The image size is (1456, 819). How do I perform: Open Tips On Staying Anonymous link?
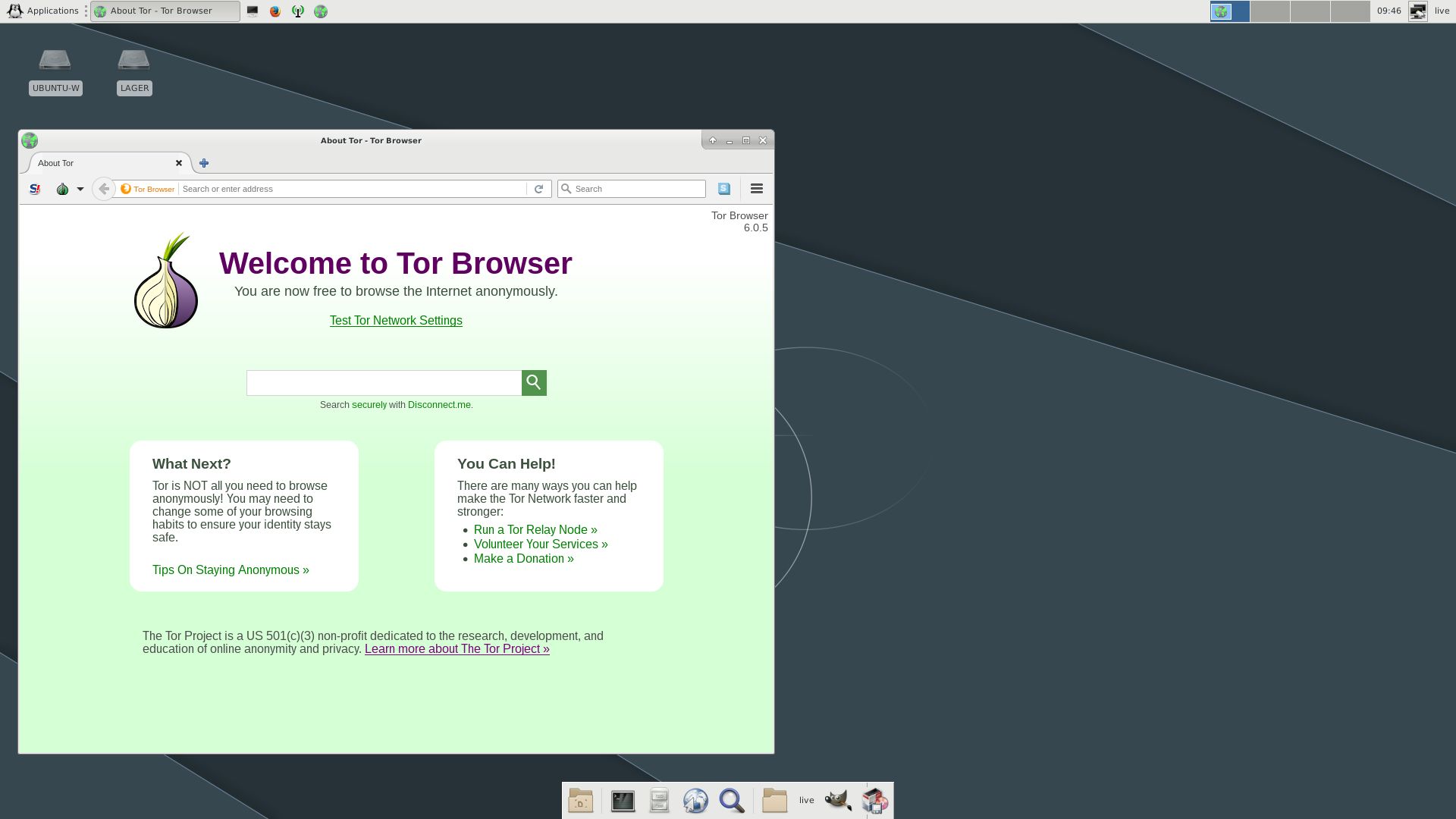[231, 570]
